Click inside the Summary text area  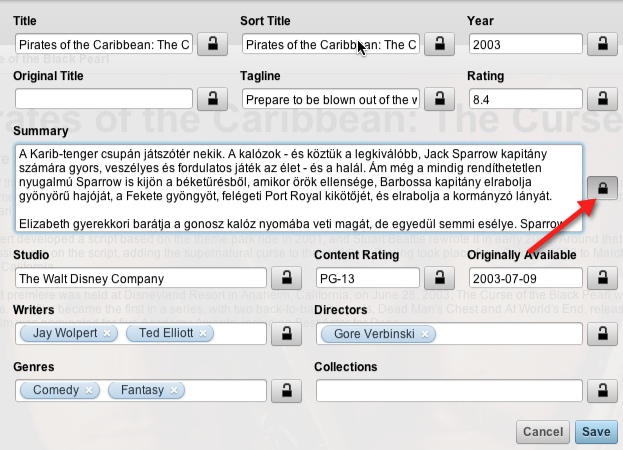pyautogui.click(x=299, y=188)
